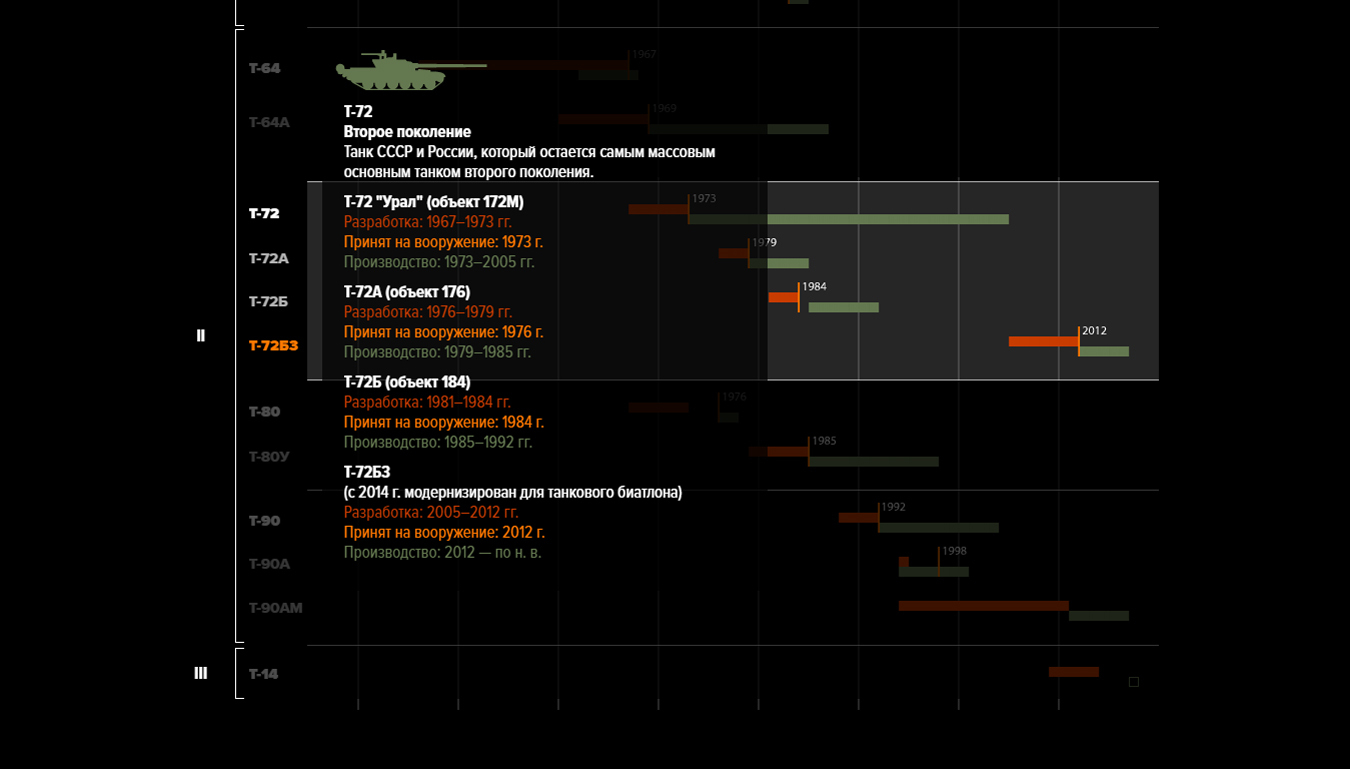Click the T-72Б3 heading in the tooltip
The height and width of the screenshot is (769, 1350).
coord(367,472)
